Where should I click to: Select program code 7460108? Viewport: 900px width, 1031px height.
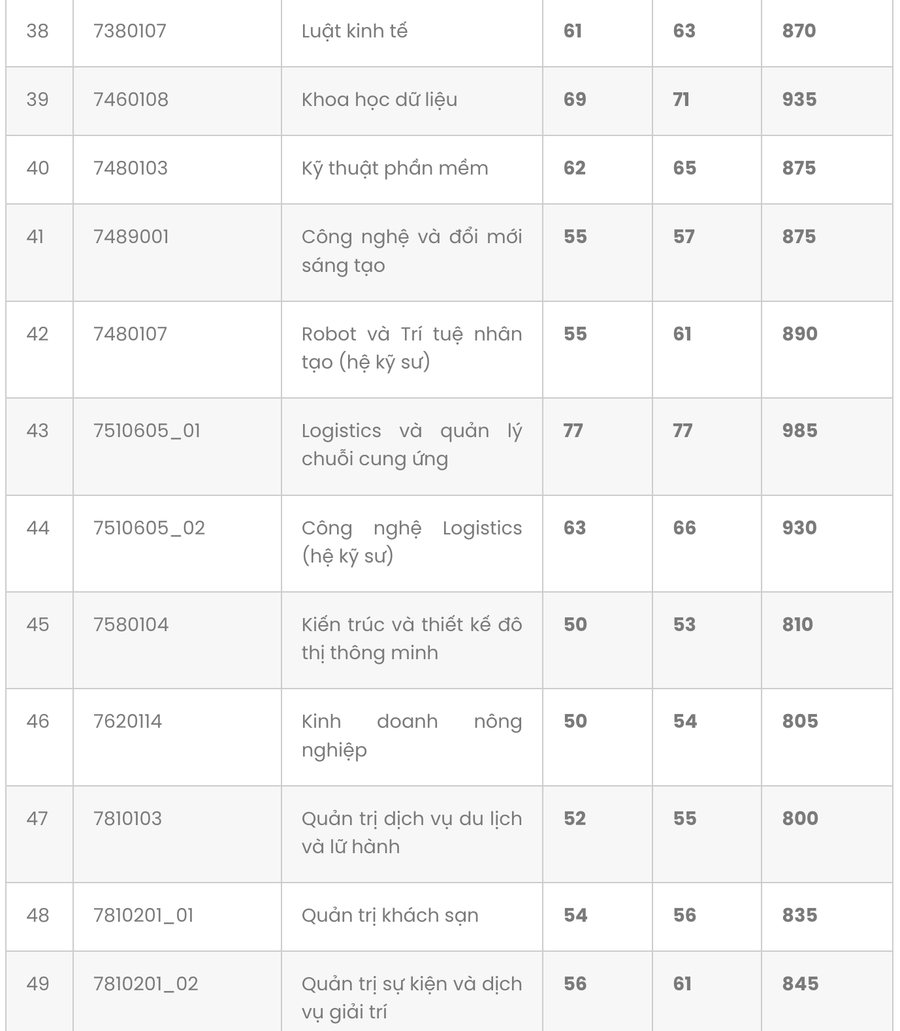click(x=131, y=100)
